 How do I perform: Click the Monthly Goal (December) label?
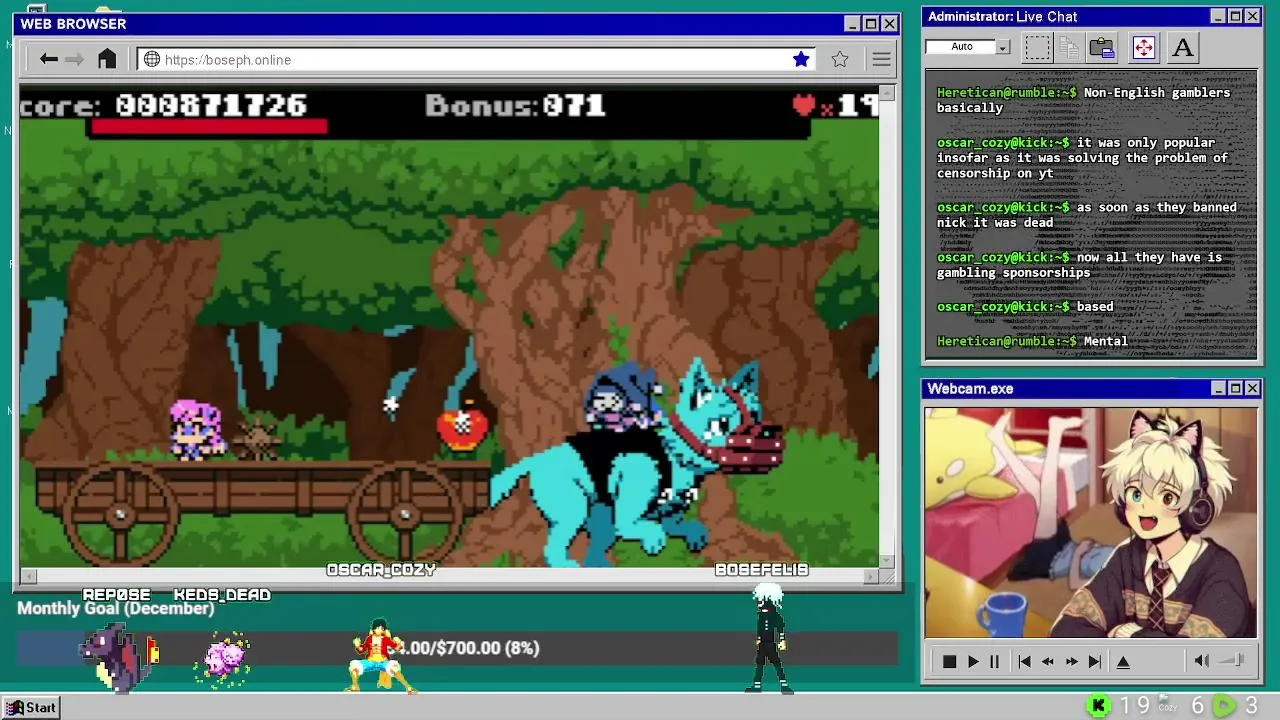115,608
